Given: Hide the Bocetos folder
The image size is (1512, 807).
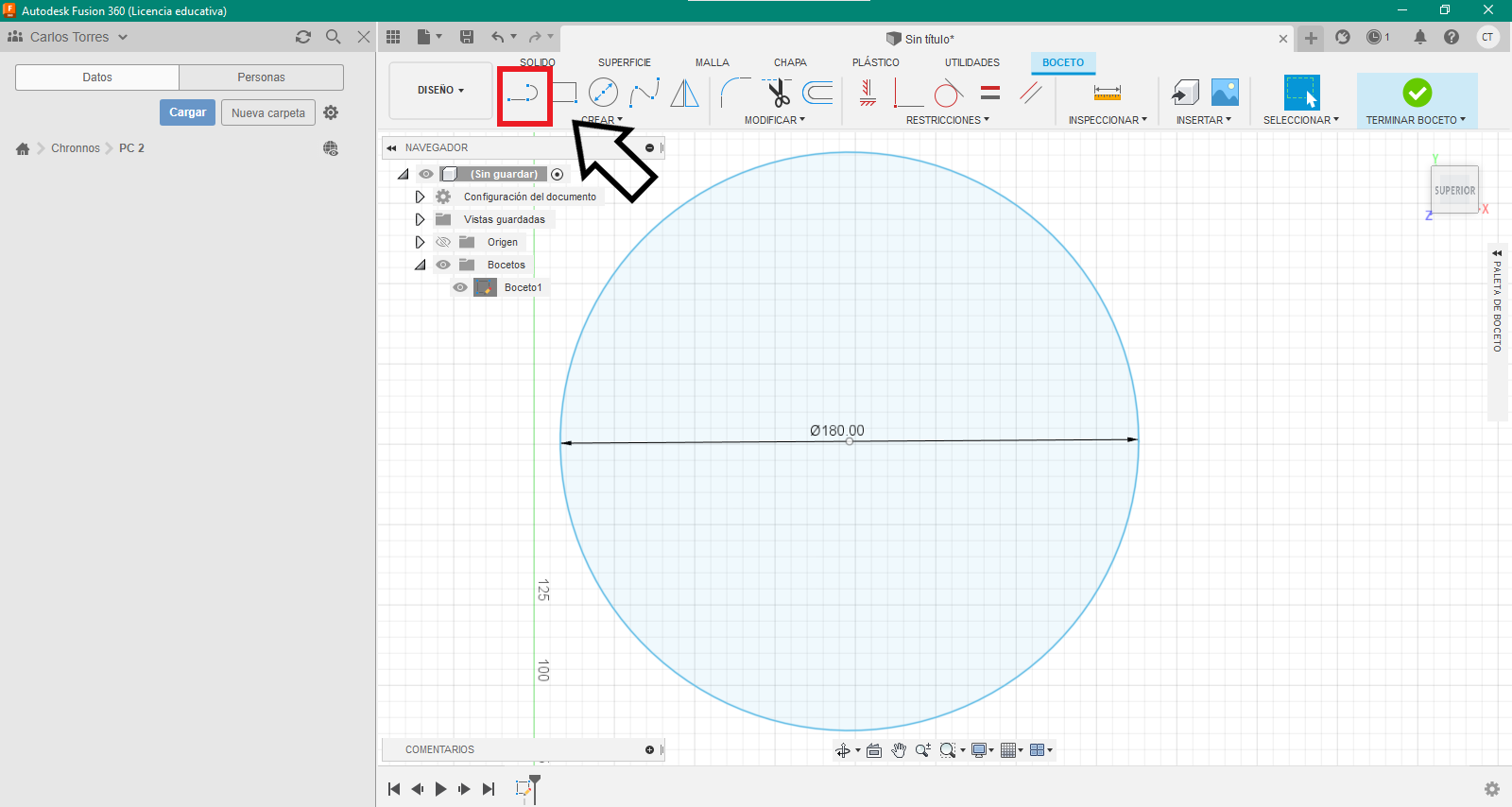Looking at the screenshot, I should pyautogui.click(x=443, y=265).
